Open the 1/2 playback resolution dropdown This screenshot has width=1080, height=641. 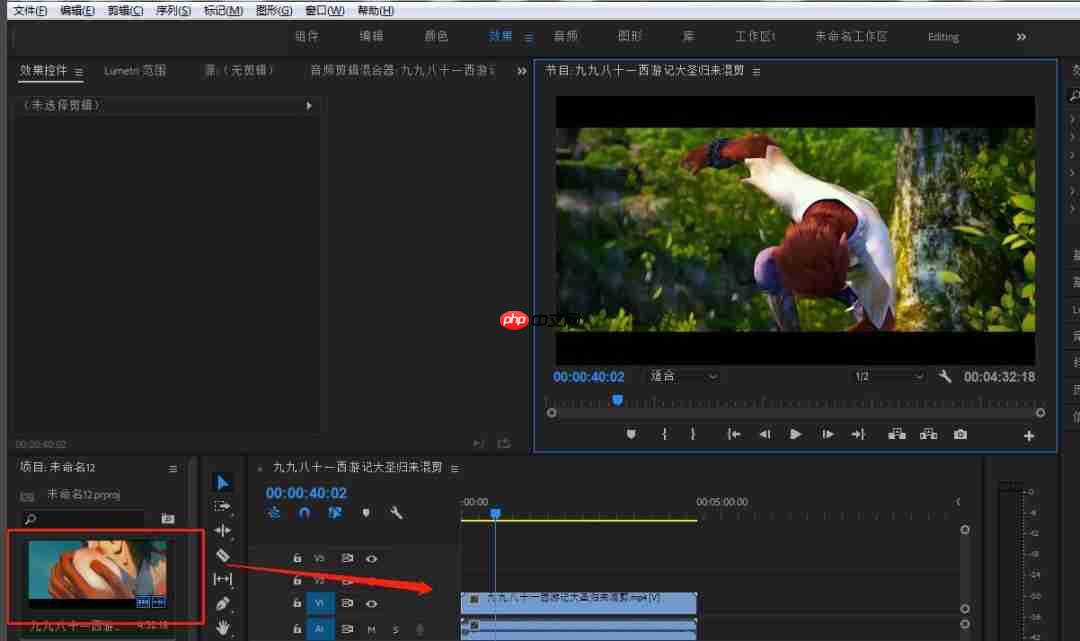coord(887,376)
